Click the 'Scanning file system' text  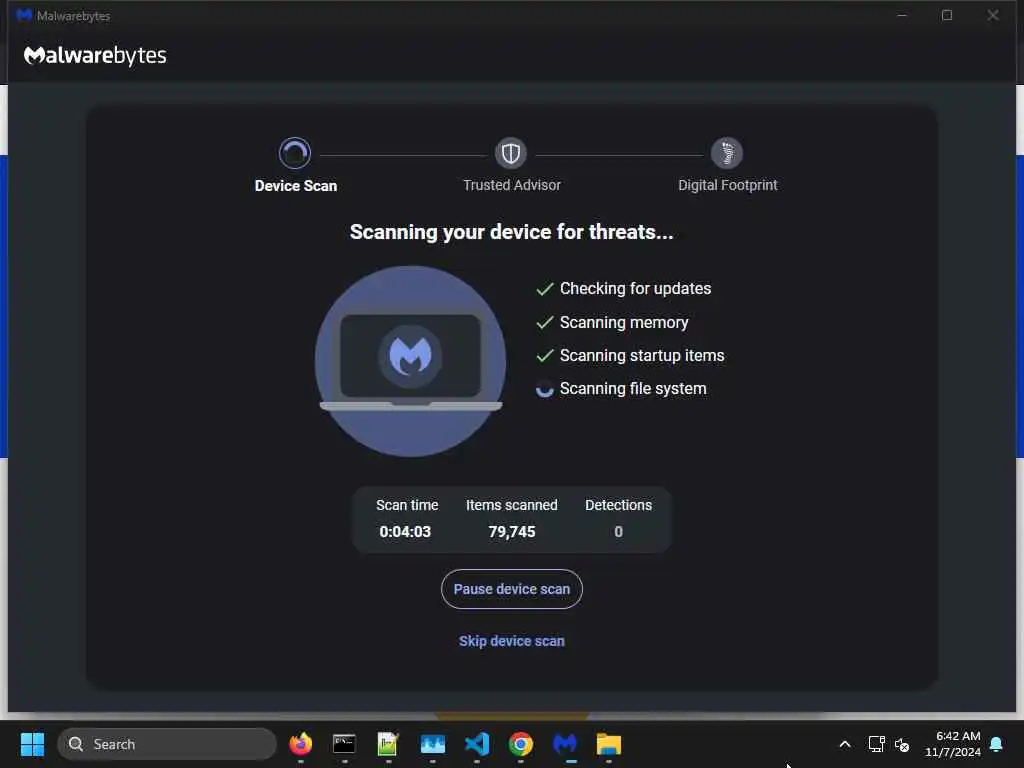tap(633, 389)
